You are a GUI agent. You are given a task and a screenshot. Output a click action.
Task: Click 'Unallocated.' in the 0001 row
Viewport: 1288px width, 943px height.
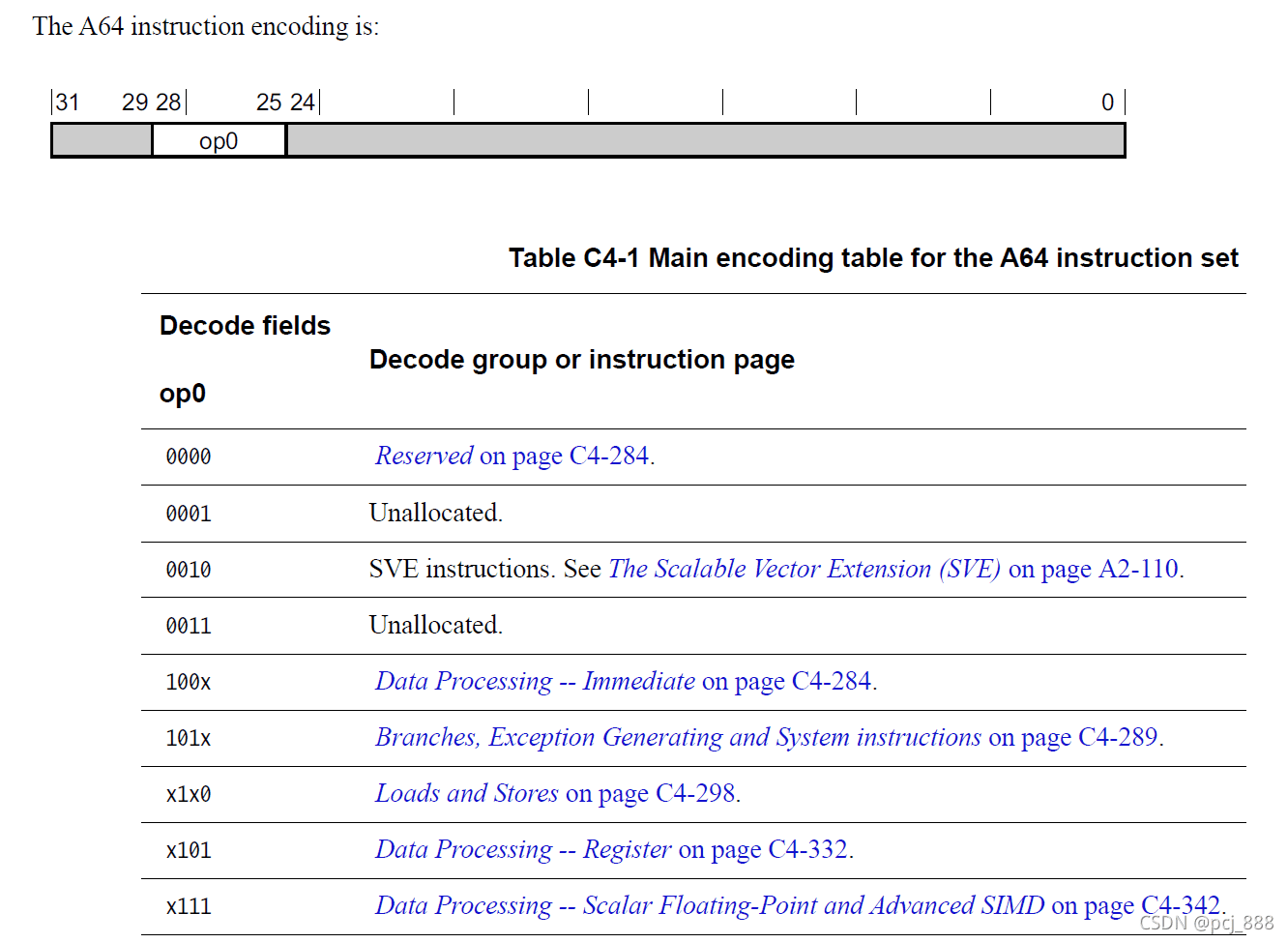(x=435, y=513)
